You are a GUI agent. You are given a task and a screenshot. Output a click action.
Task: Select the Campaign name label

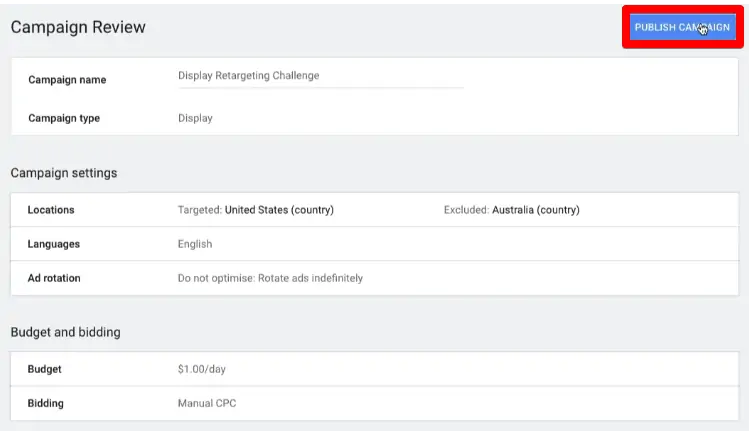point(67,79)
